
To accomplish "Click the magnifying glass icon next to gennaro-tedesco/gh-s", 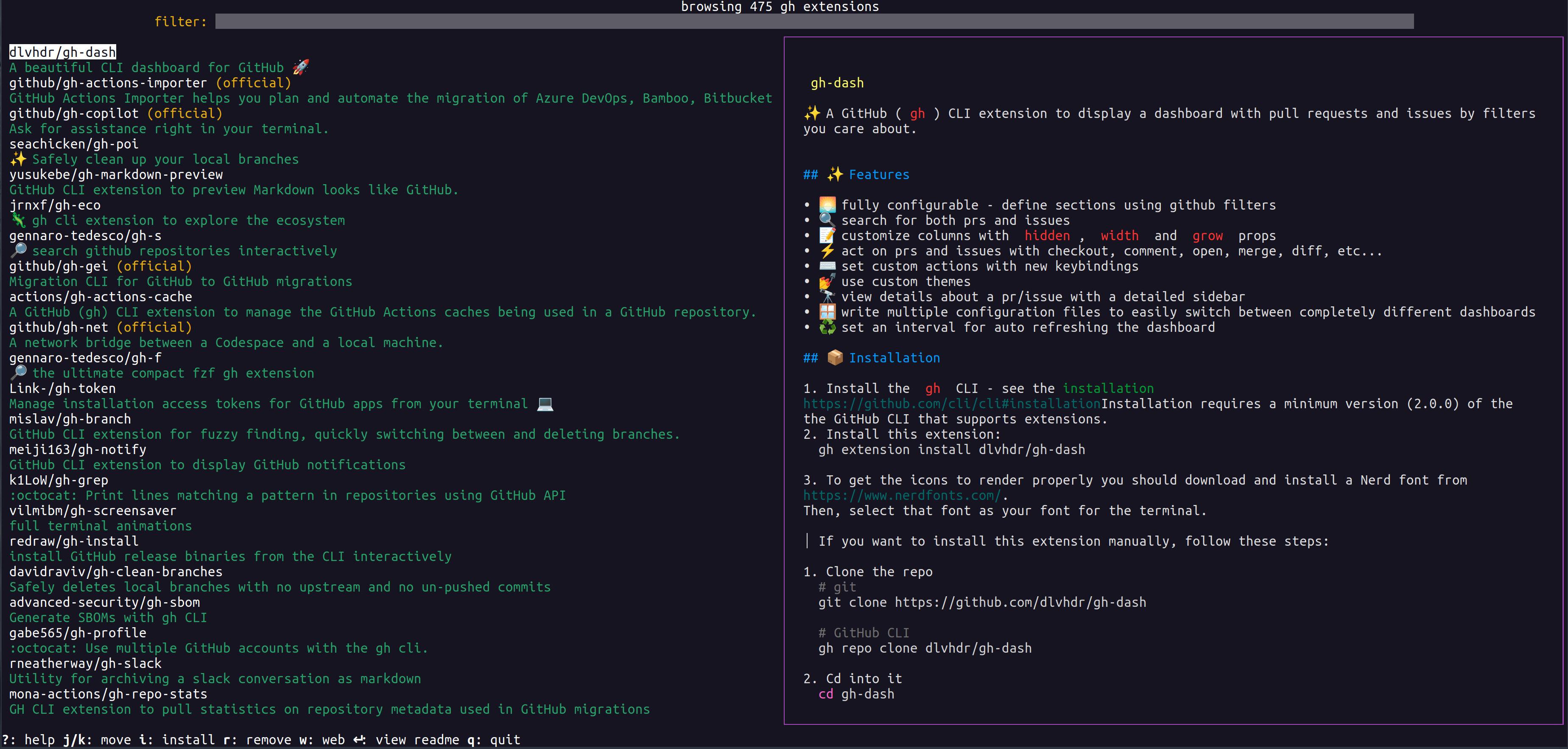I will pos(18,250).
